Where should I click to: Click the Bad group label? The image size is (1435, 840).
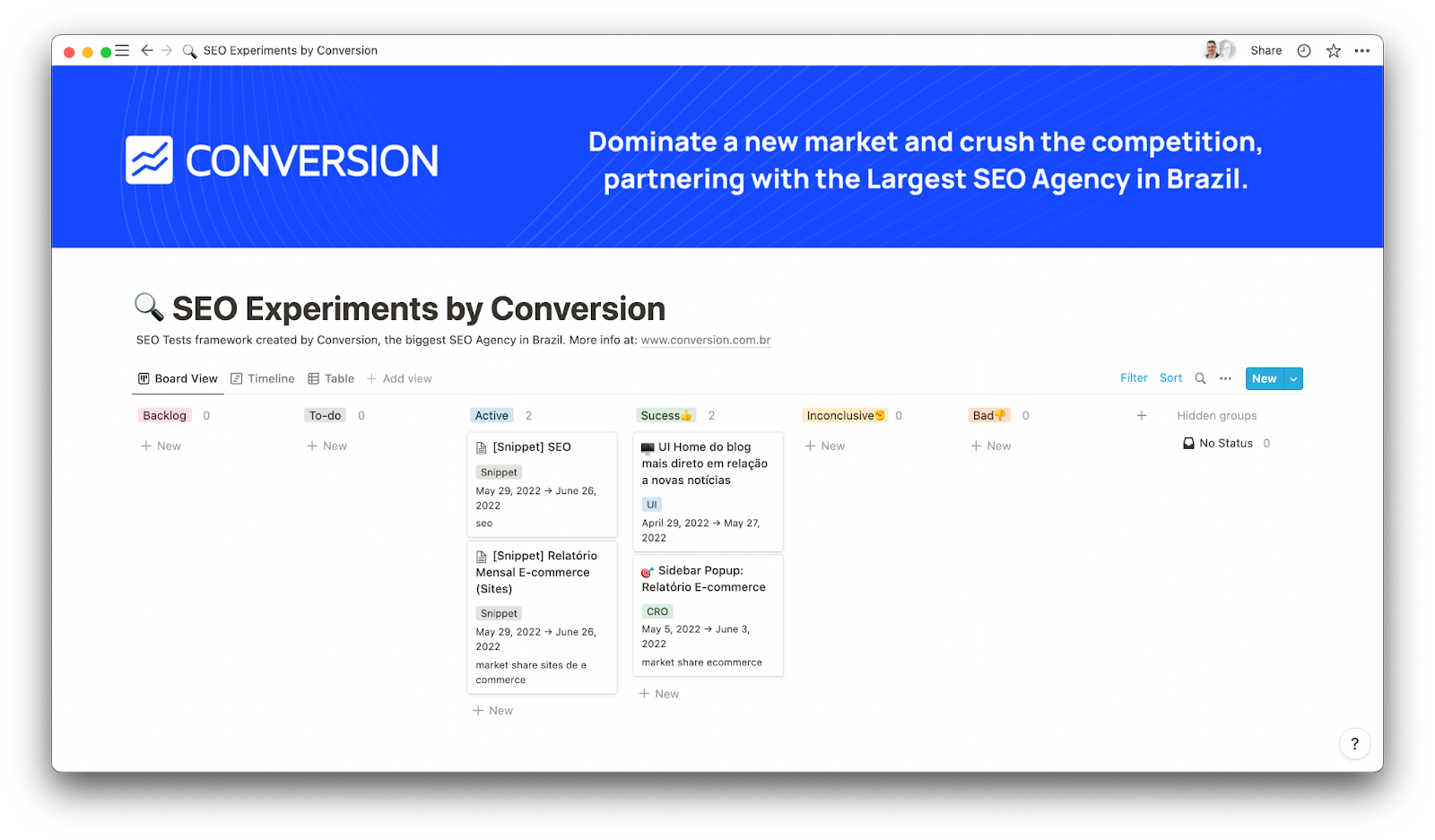989,415
